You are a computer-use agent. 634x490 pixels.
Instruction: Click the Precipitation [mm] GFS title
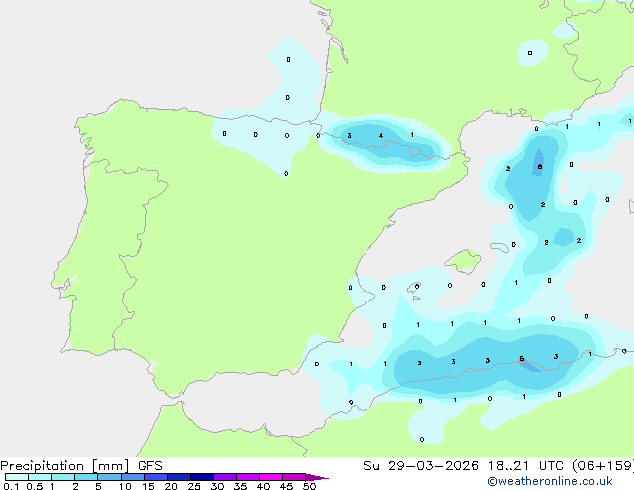(81, 466)
